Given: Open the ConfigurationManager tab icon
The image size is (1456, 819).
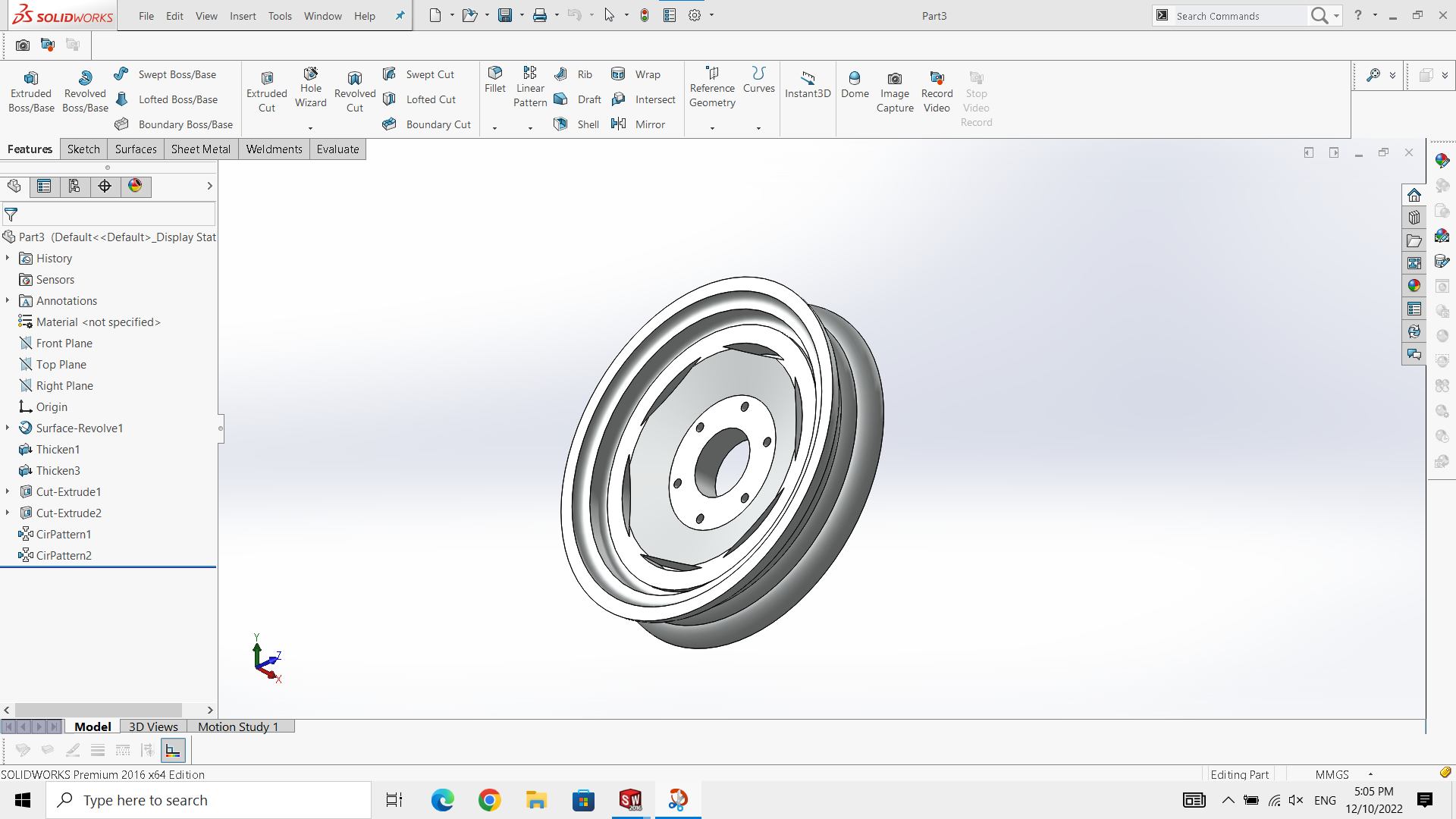Looking at the screenshot, I should (x=74, y=187).
